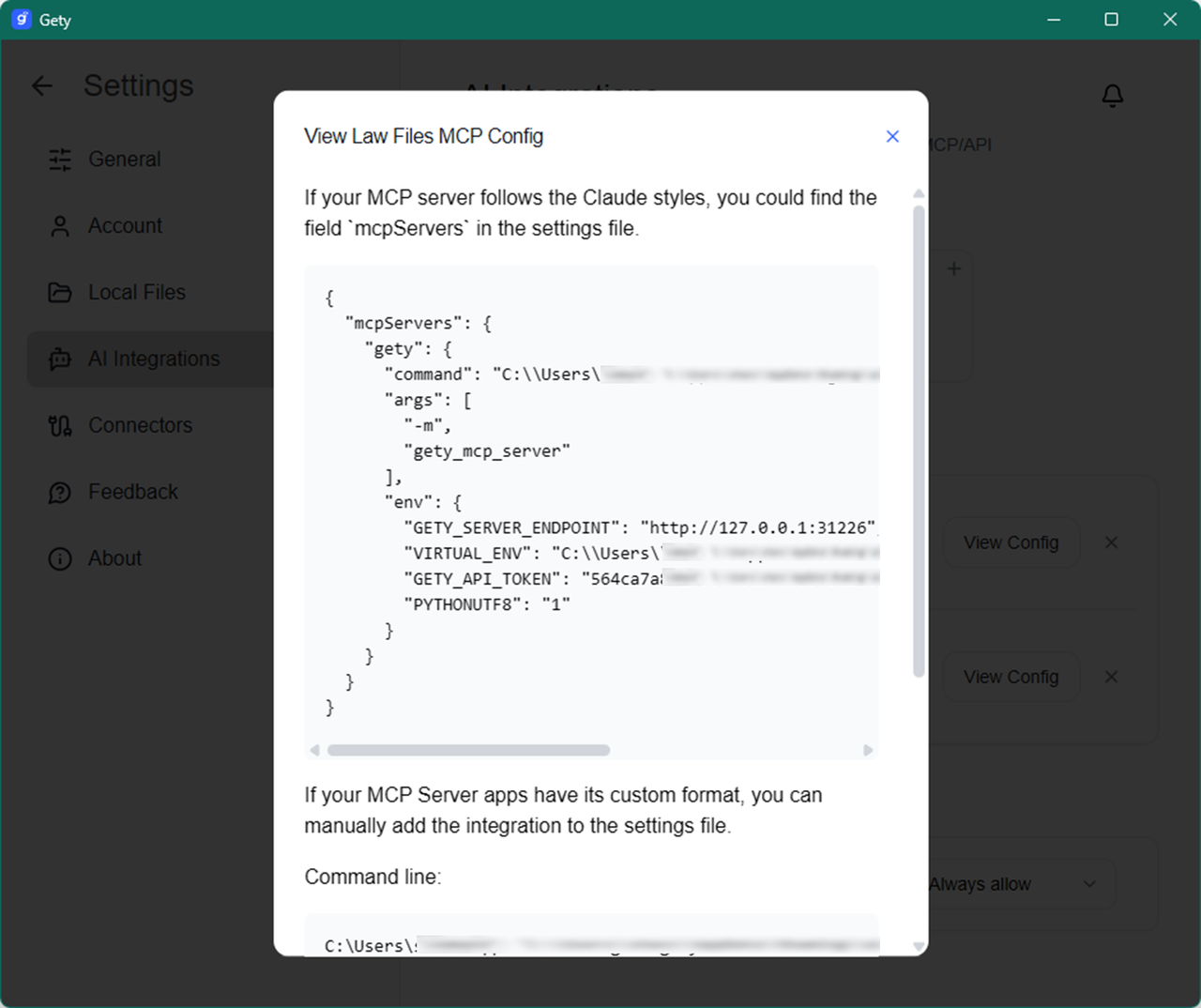Click the Connectors icon in sidebar
This screenshot has height=1008, width=1201.
pos(60,426)
